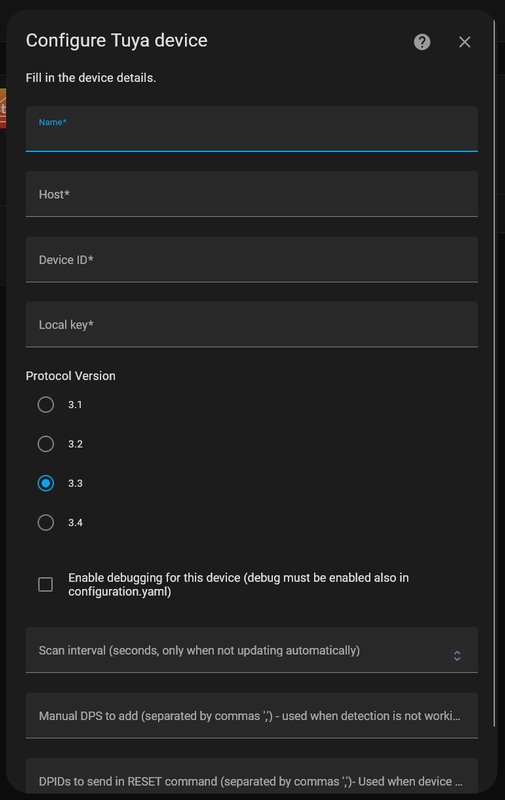Click the Scan interval seconds field
Image resolution: width=505 pixels, height=800 pixels.
tap(251, 650)
